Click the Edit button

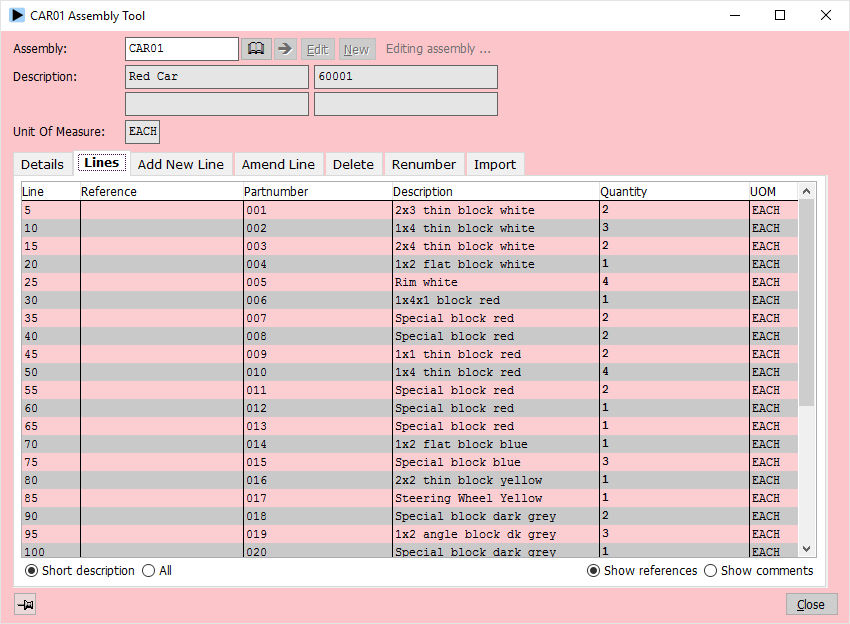318,49
